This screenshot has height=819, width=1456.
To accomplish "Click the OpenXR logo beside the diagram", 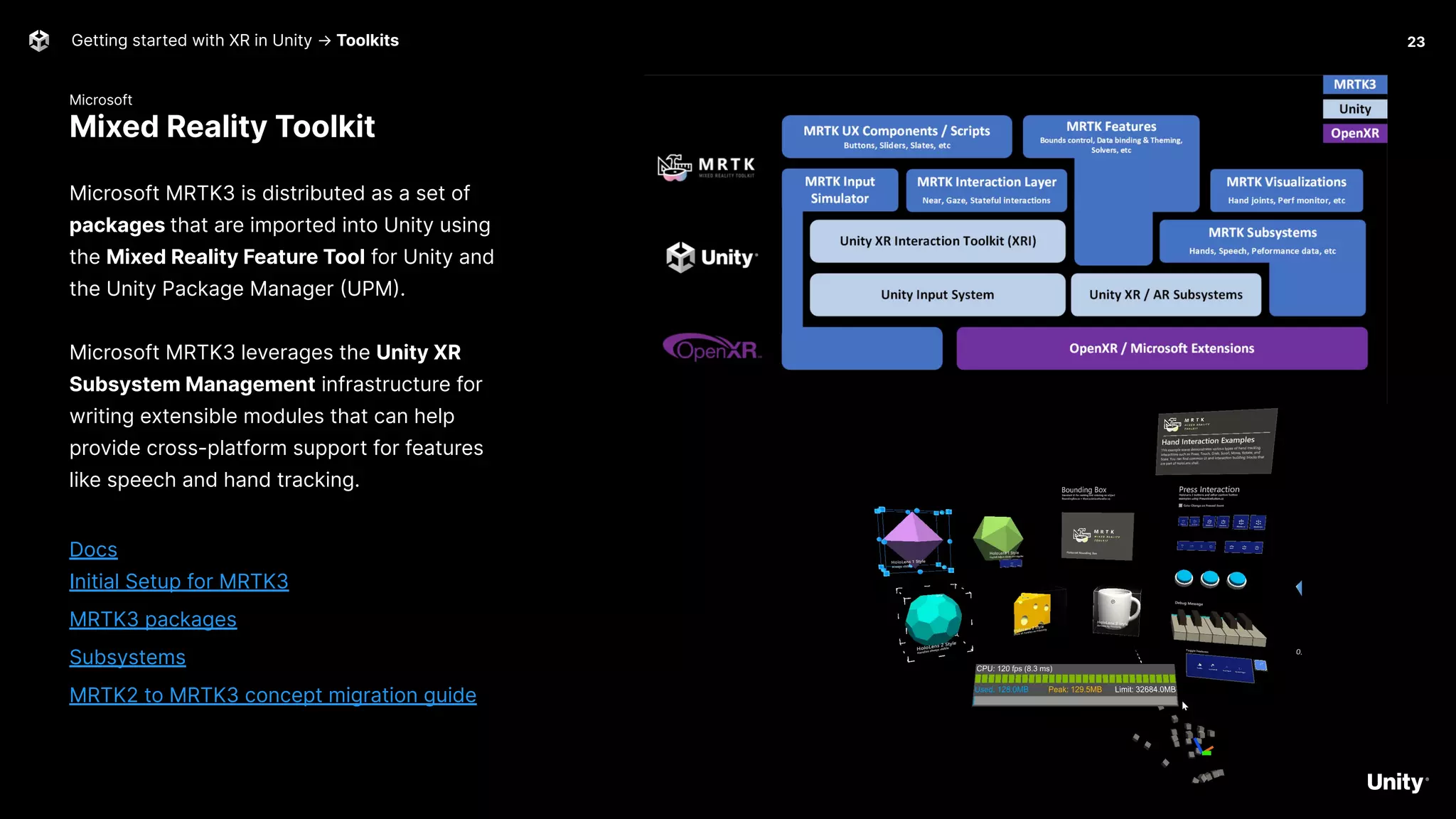I will pos(712,348).
